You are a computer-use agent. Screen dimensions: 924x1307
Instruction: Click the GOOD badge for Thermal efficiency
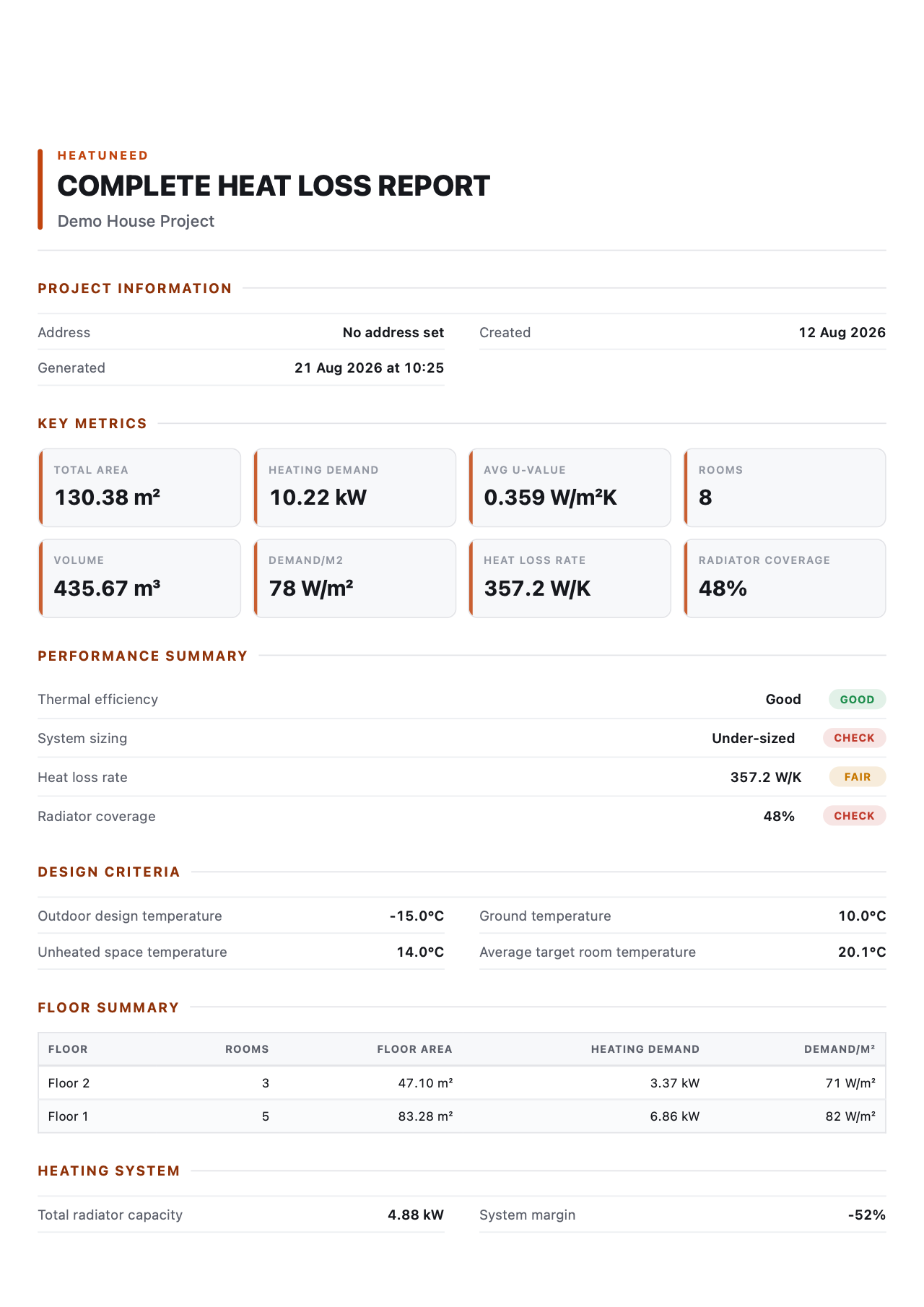click(857, 699)
